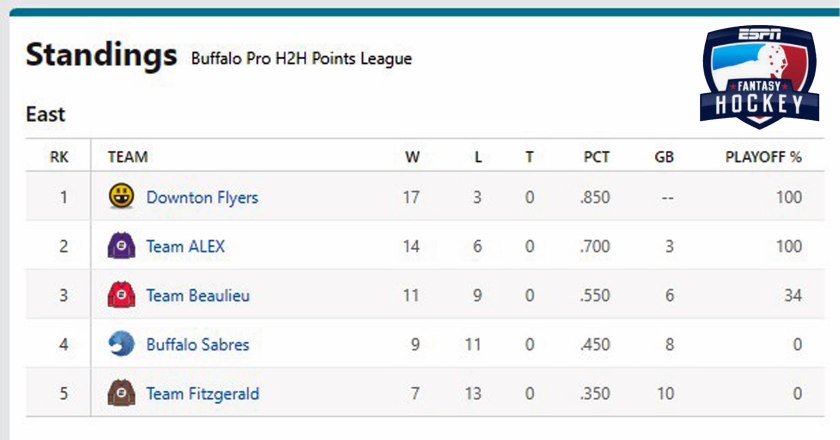Image resolution: width=840 pixels, height=440 pixels.
Task: Click the GB column header
Action: click(x=664, y=157)
